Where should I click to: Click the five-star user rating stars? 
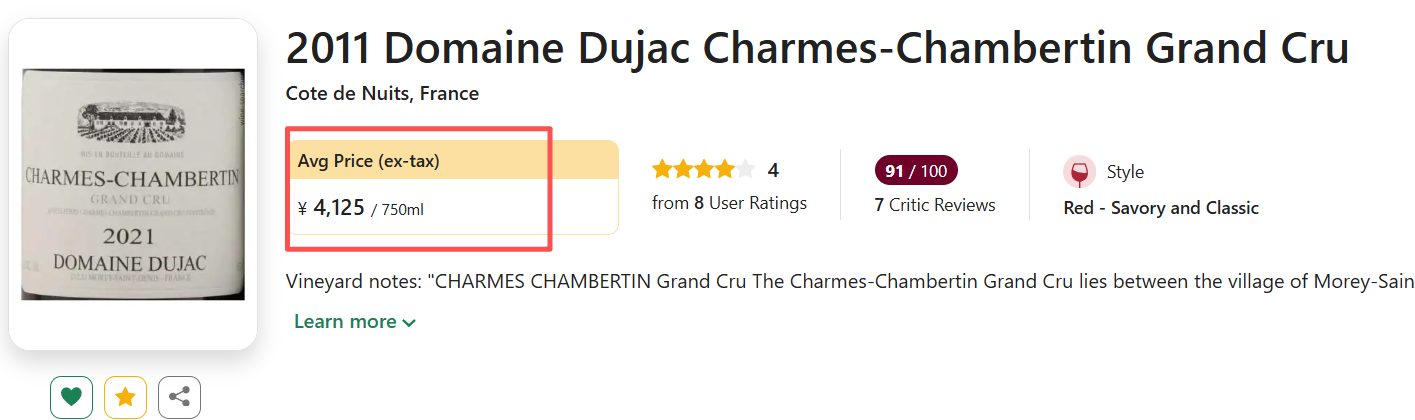(703, 170)
